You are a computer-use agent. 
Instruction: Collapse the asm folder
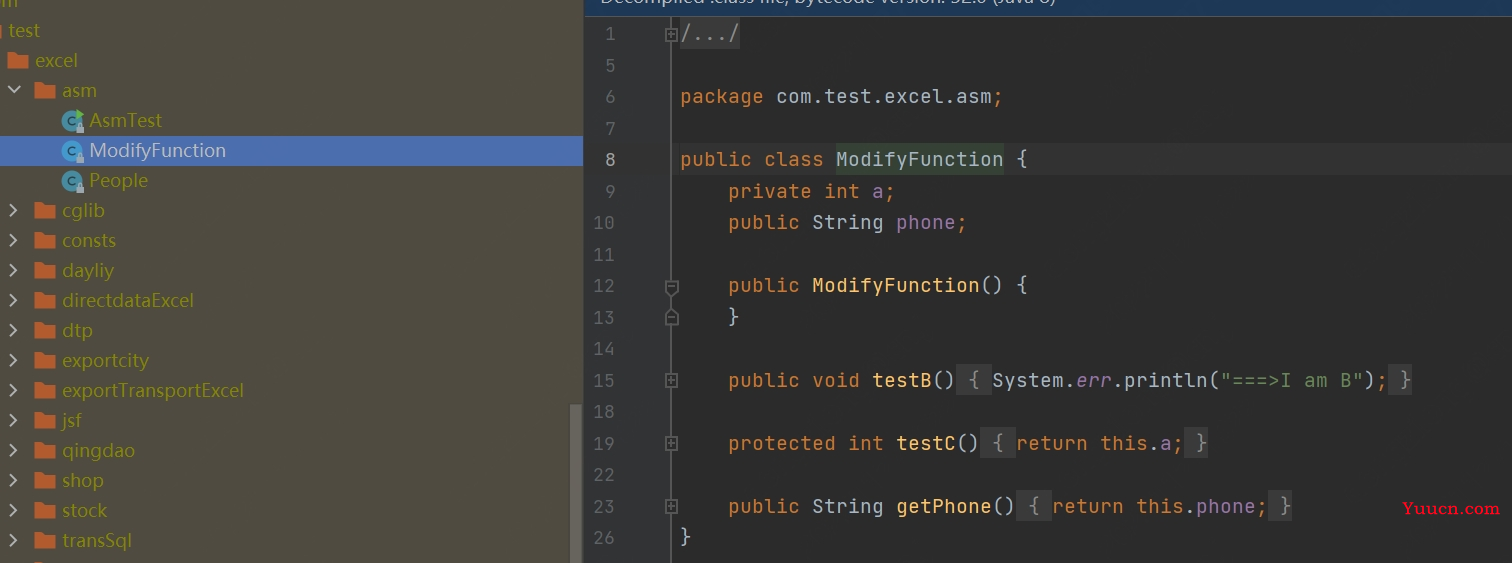[13, 90]
